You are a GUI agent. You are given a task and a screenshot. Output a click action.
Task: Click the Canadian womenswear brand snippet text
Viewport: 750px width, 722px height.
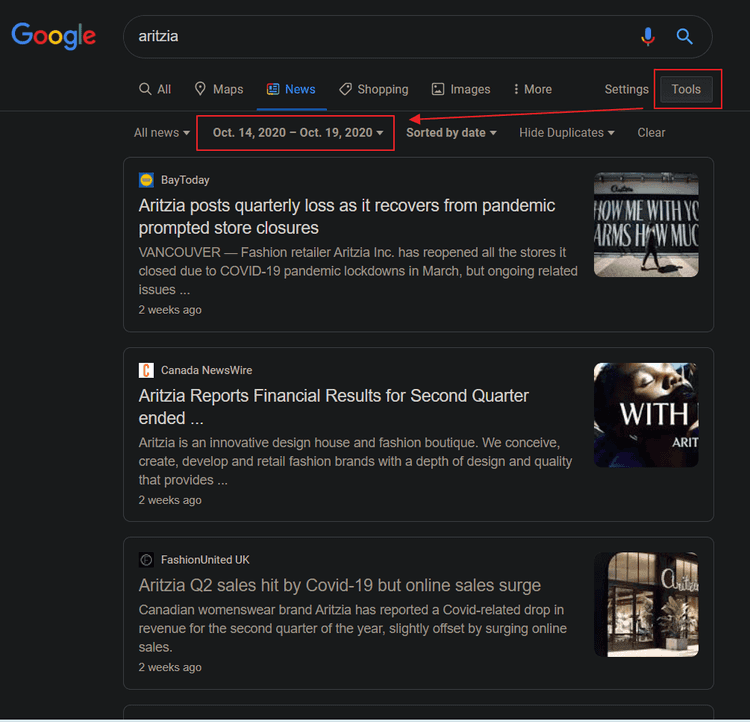(x=353, y=628)
